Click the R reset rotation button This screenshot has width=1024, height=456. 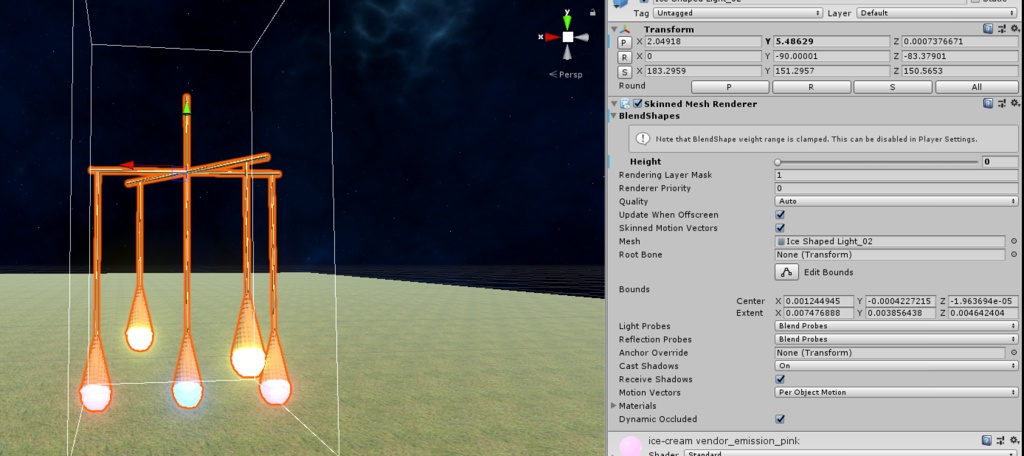[x=625, y=57]
